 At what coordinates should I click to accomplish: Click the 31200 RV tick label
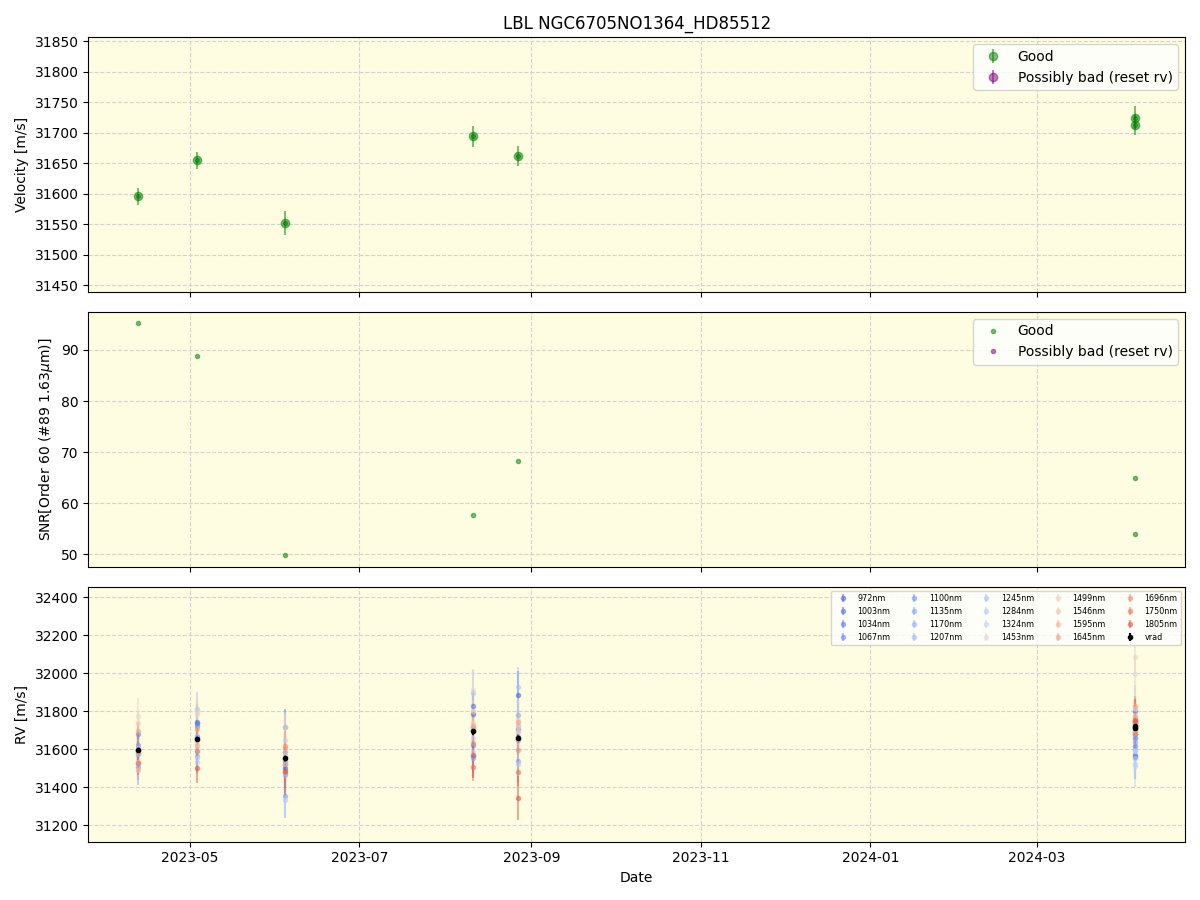coord(59,826)
